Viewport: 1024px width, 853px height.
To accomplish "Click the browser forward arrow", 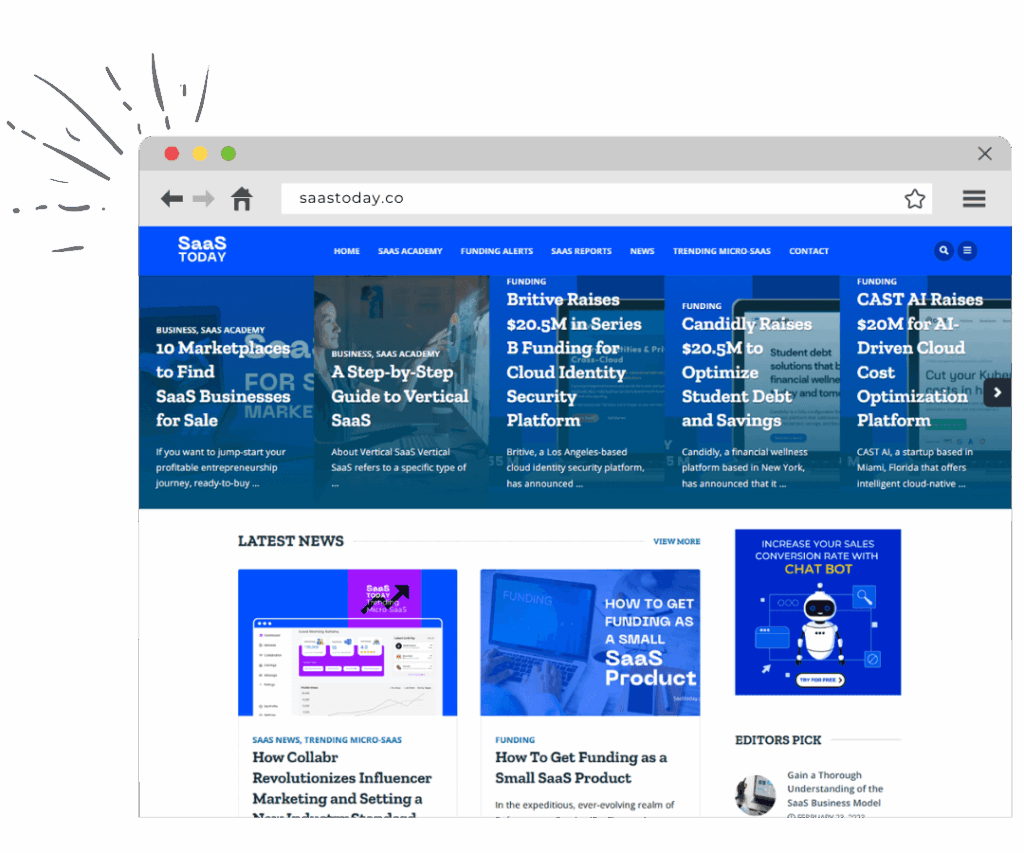I will point(204,199).
